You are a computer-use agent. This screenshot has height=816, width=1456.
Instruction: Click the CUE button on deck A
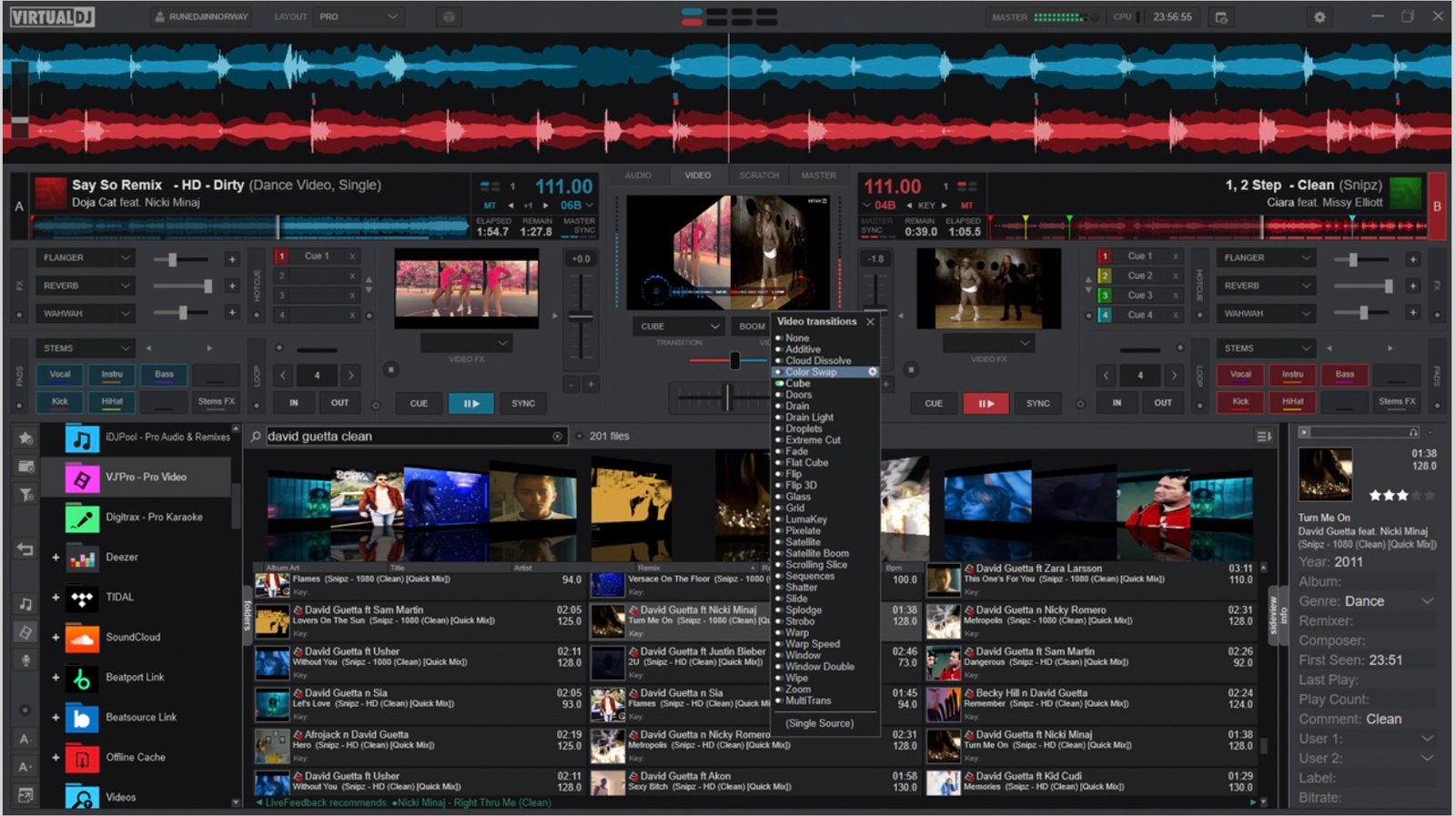pos(419,404)
